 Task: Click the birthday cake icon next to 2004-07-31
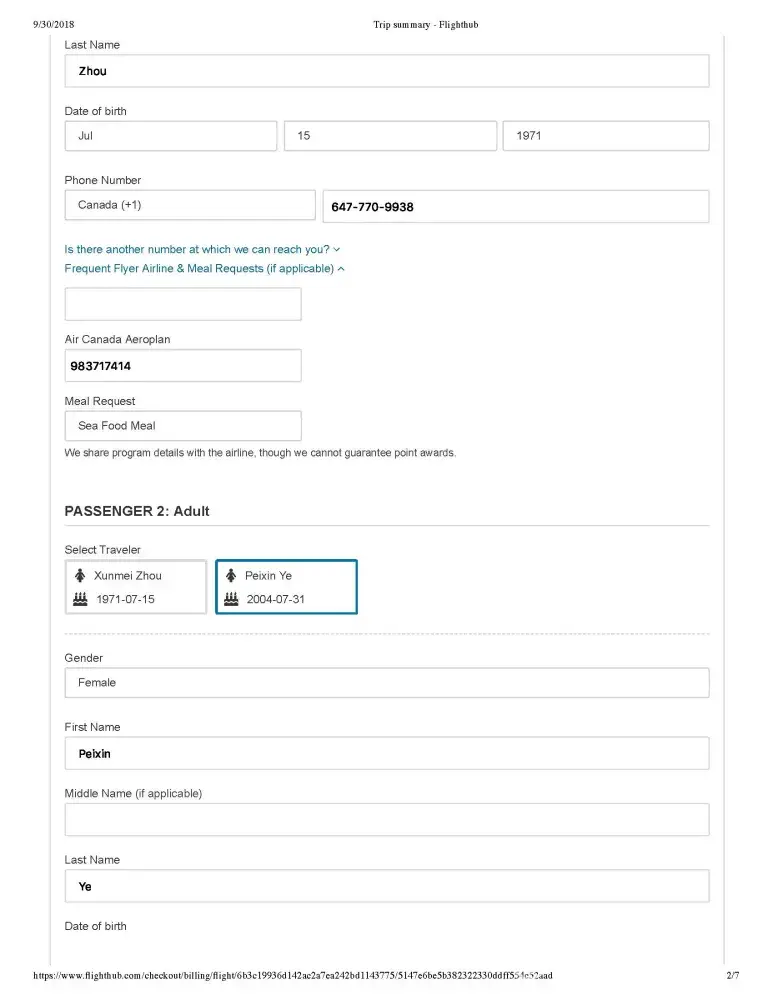coord(231,599)
